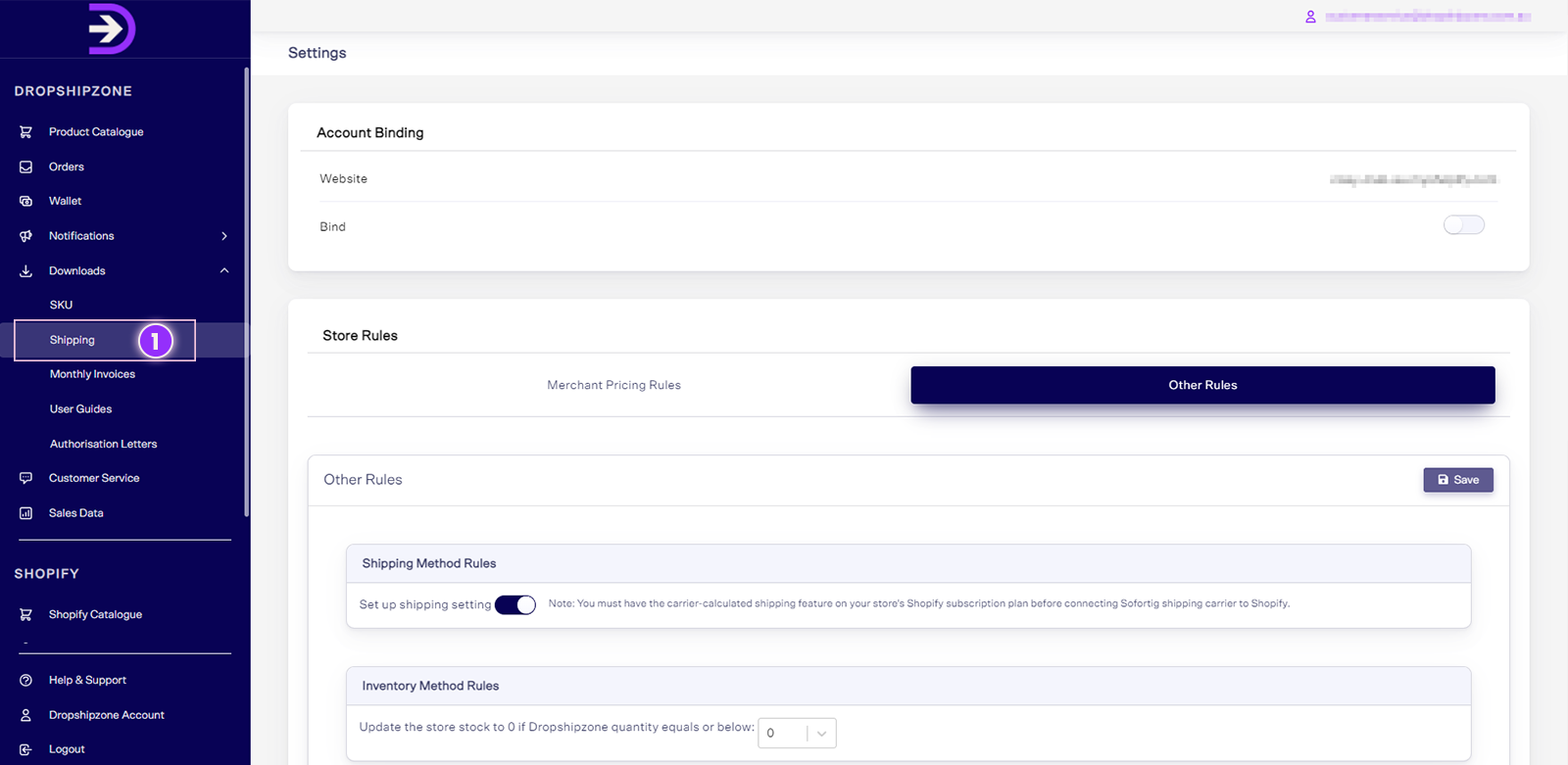Click the floppy disk icon on Save
This screenshot has width=1568, height=765.
click(1443, 480)
